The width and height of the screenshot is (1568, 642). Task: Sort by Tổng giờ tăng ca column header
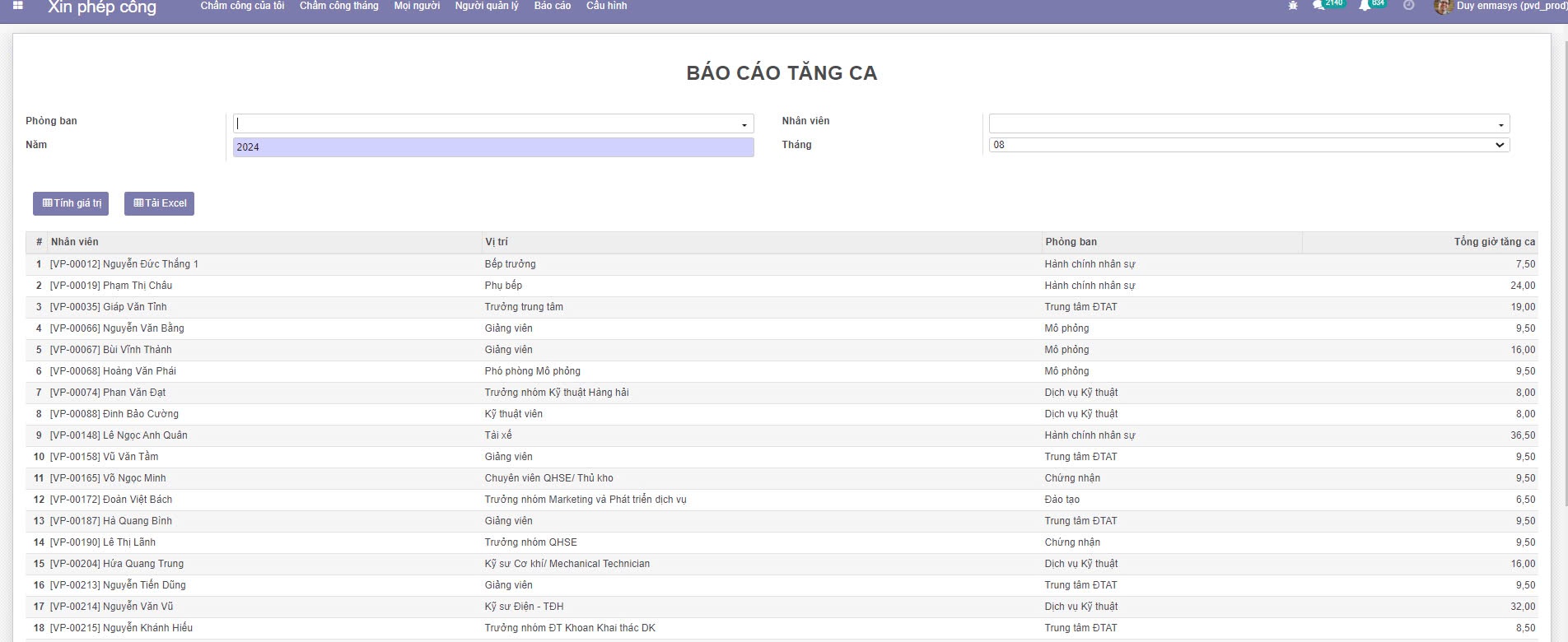[1494, 242]
